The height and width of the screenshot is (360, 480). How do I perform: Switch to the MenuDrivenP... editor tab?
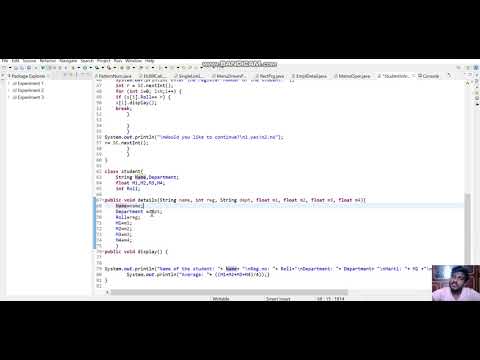coord(231,76)
